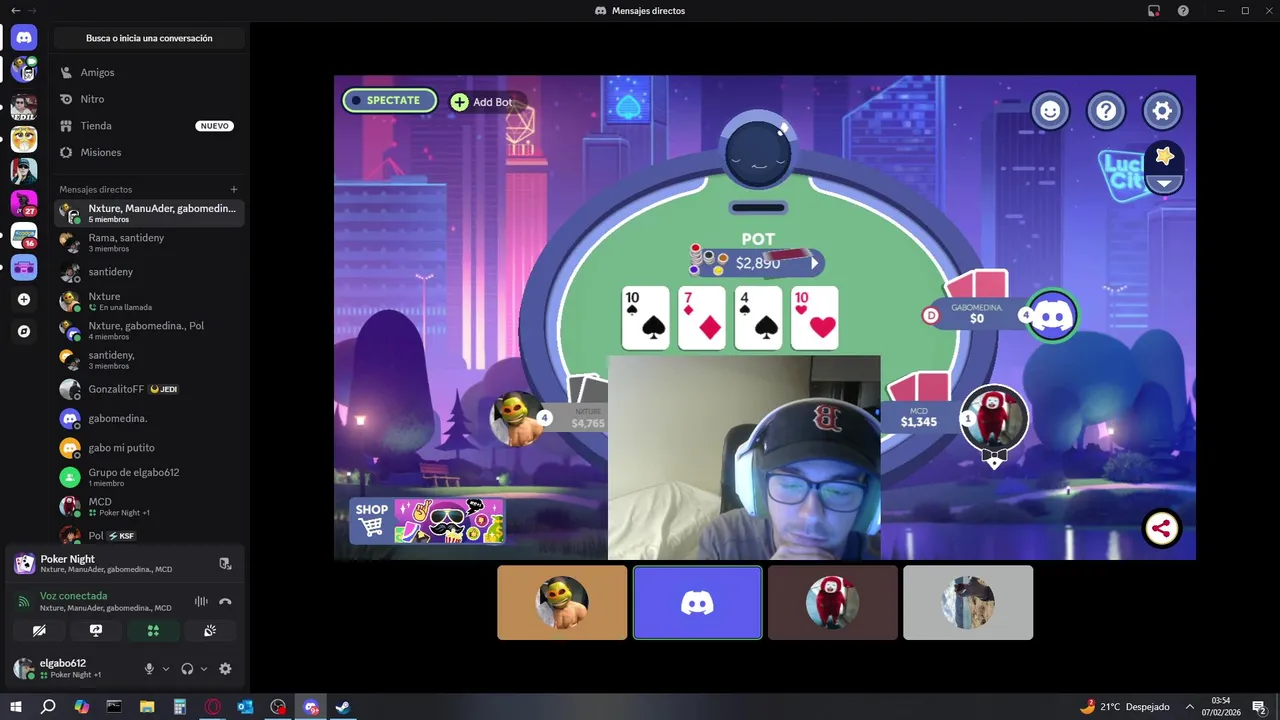Open Opera GX browser on the taskbar

coord(212,707)
